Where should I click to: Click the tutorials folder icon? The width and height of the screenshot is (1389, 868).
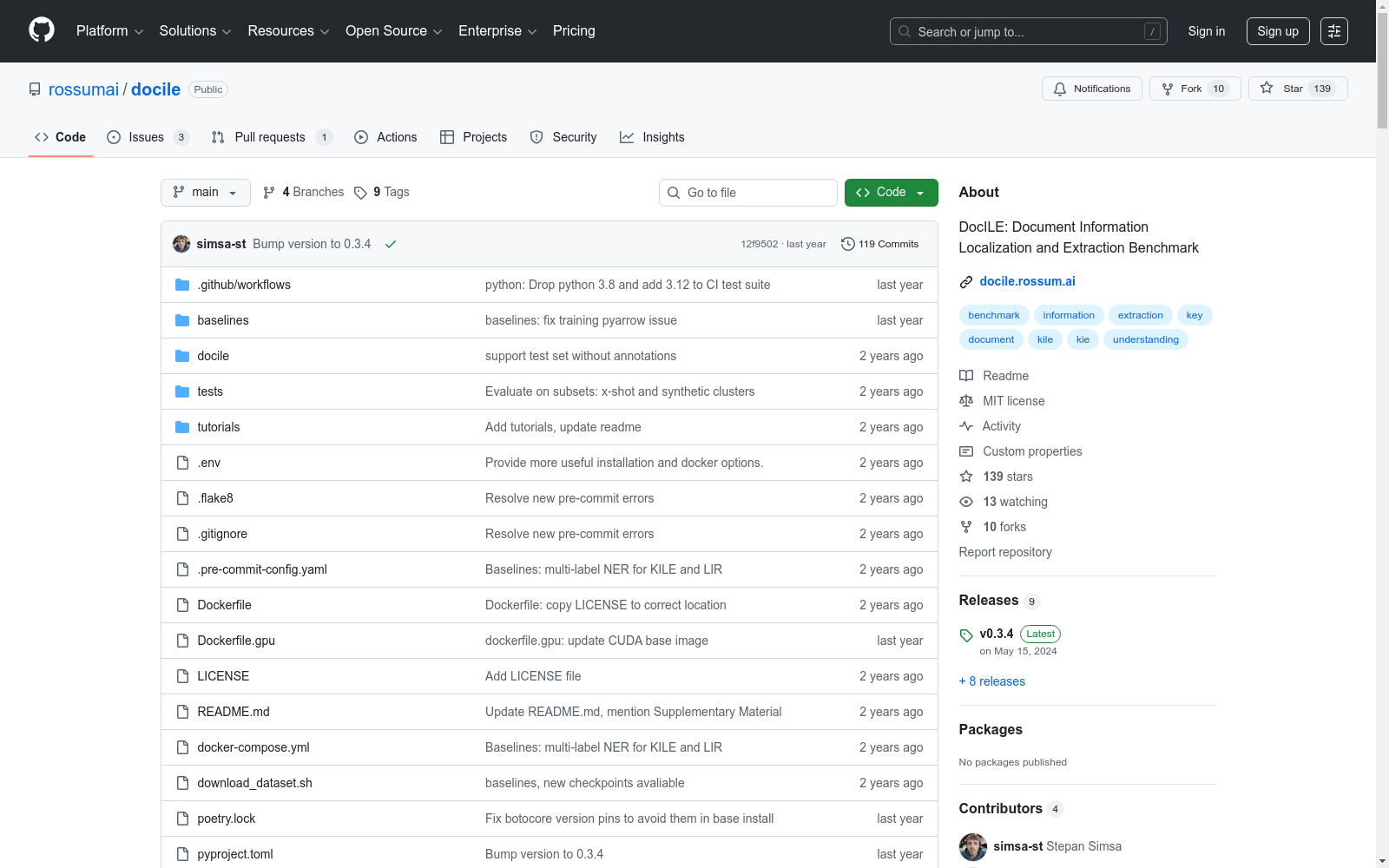tap(182, 427)
